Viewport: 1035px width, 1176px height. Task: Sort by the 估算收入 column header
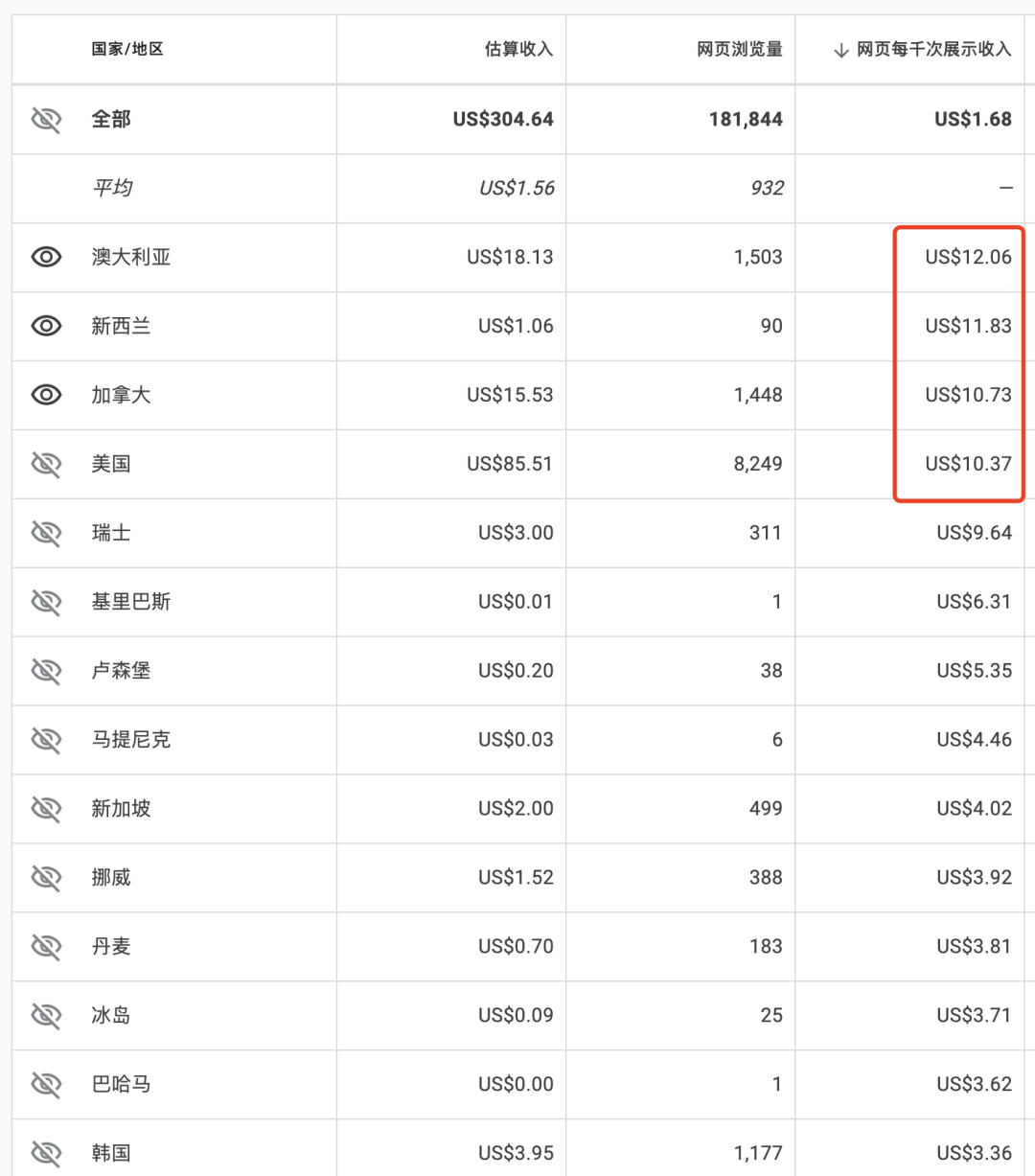coord(518,49)
